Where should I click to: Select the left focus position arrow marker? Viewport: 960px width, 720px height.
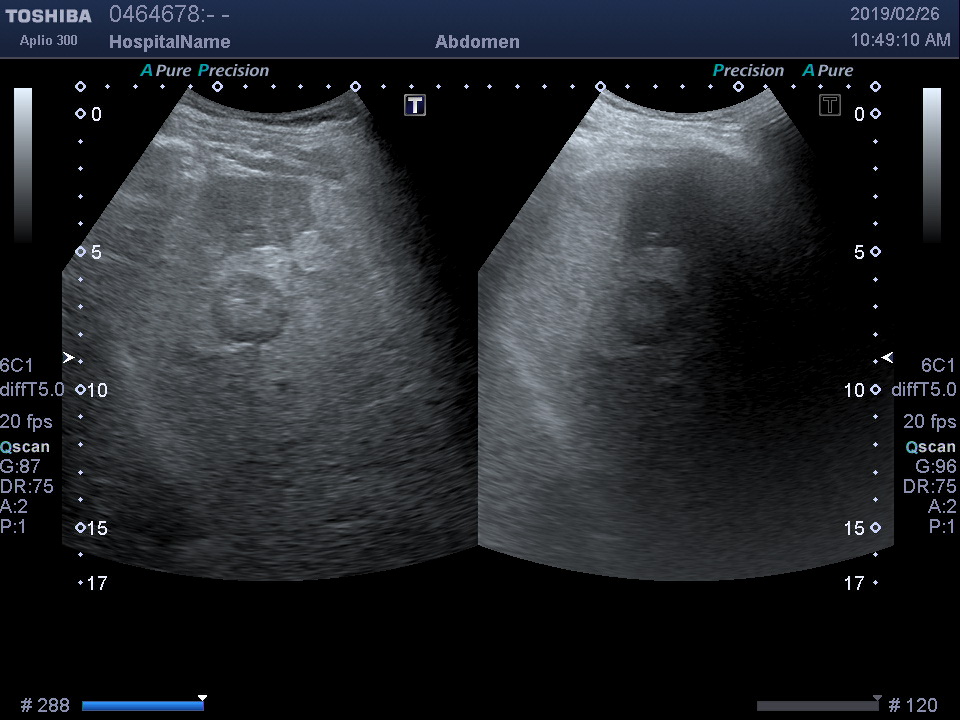[68, 357]
